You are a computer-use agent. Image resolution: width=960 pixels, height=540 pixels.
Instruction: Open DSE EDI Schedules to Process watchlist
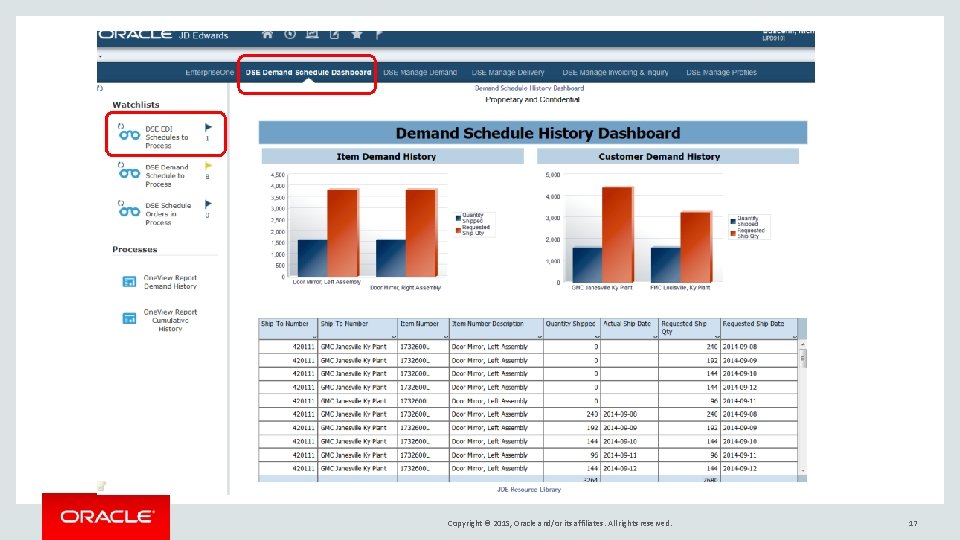[167, 137]
